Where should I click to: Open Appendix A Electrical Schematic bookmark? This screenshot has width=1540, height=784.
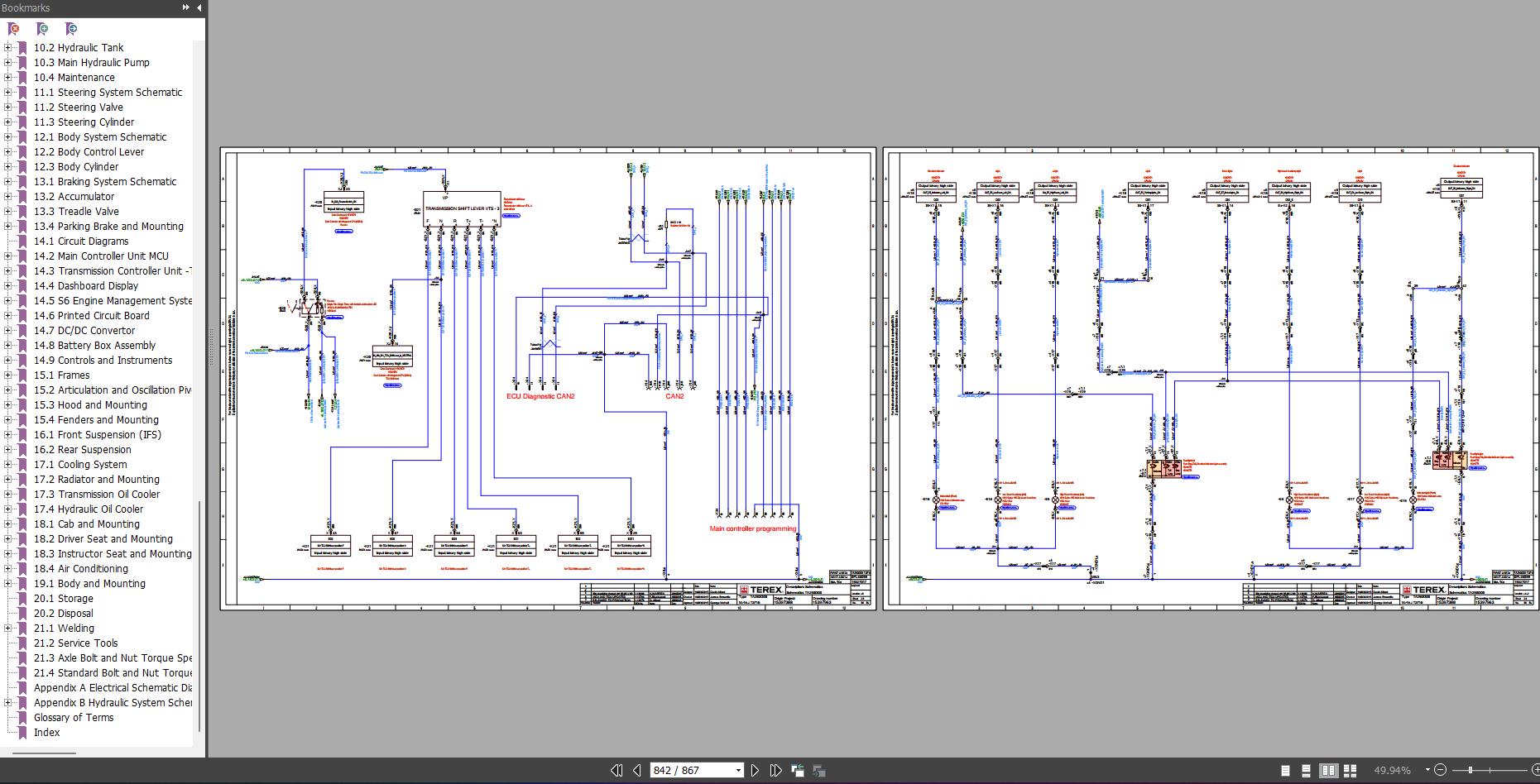coord(113,687)
